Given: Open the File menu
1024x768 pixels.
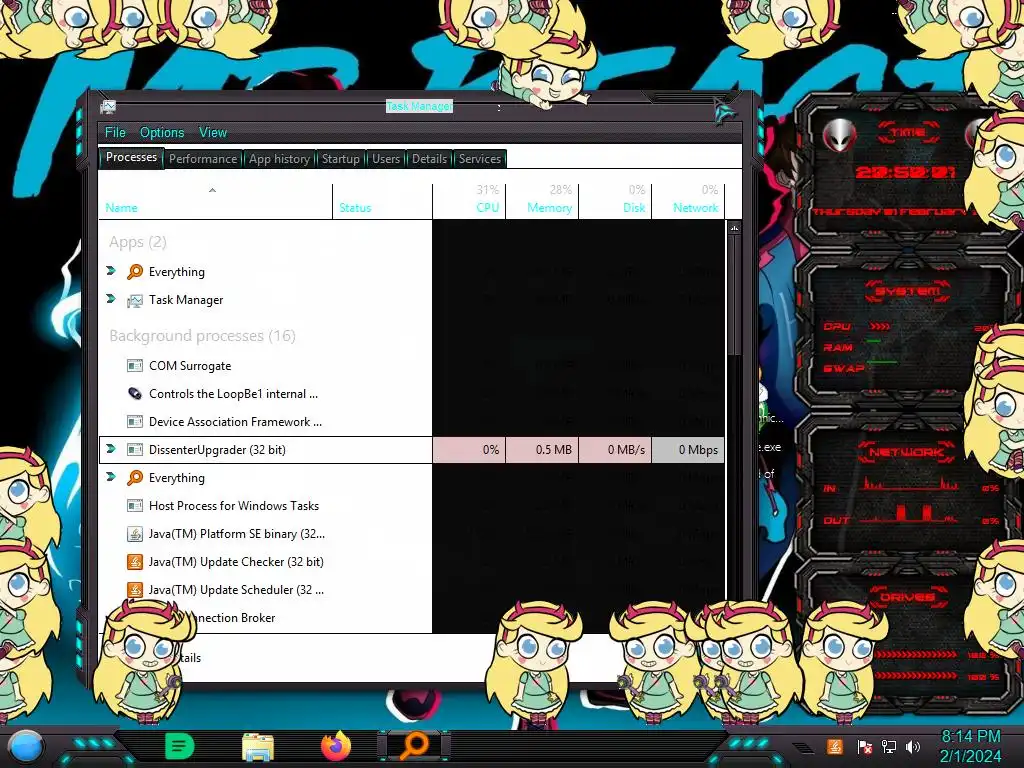Looking at the screenshot, I should click(115, 133).
